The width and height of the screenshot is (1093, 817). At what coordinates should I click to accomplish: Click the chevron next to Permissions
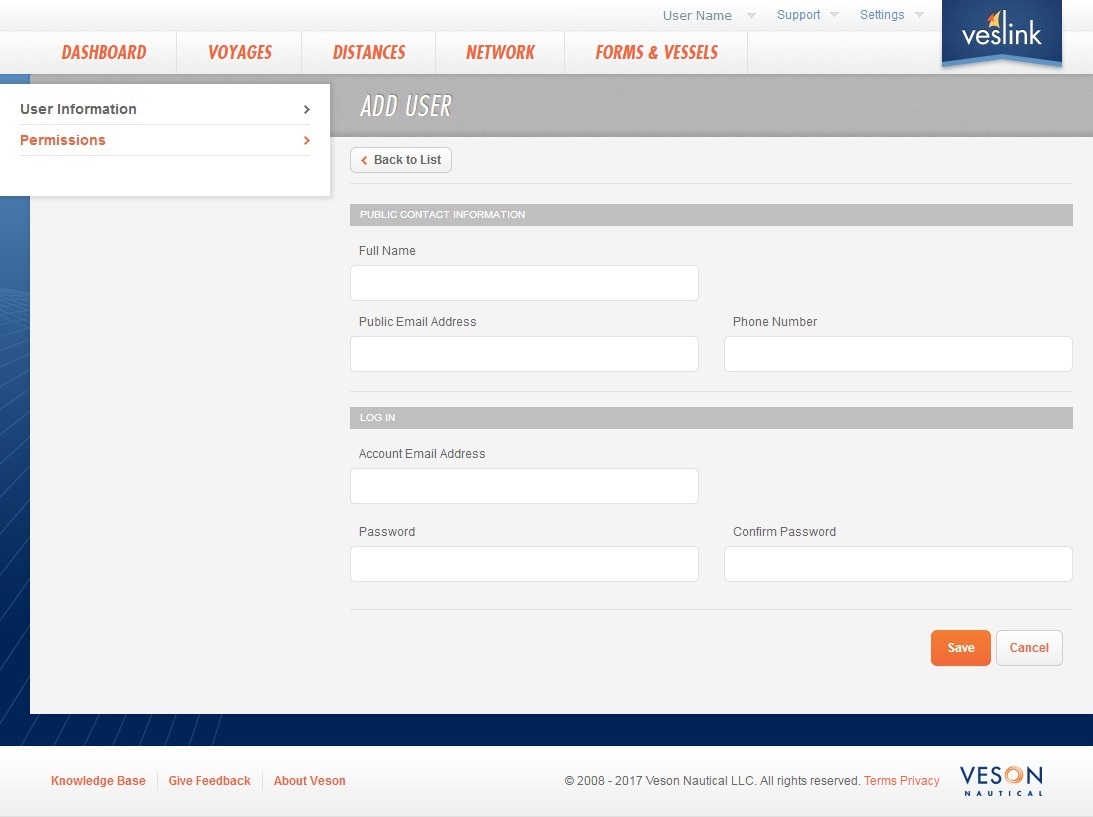point(307,141)
